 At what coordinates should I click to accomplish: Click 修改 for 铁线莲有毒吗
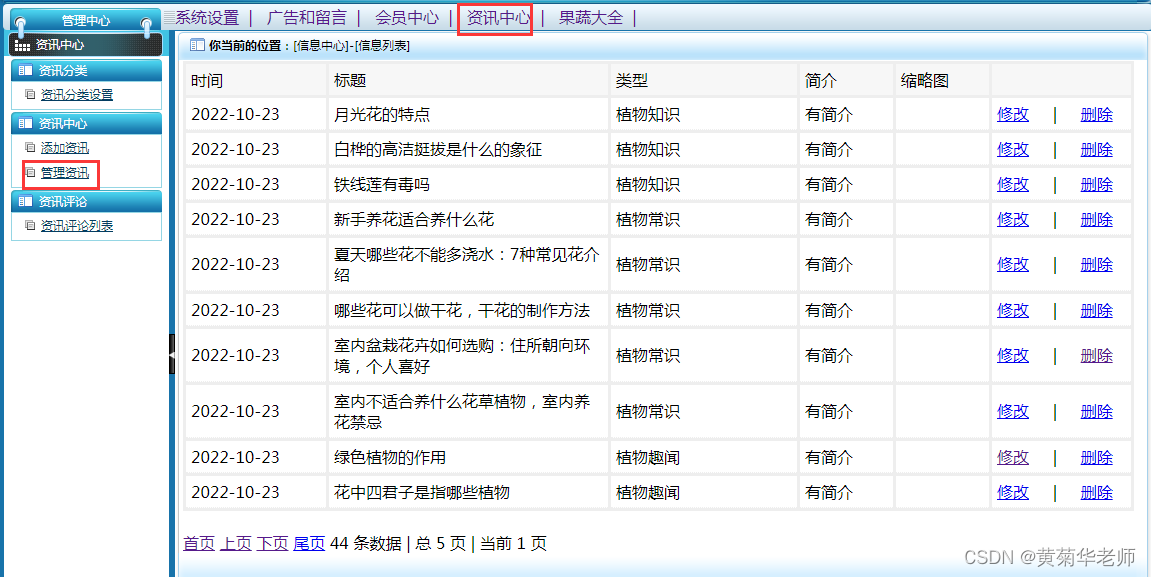pyautogui.click(x=1013, y=184)
